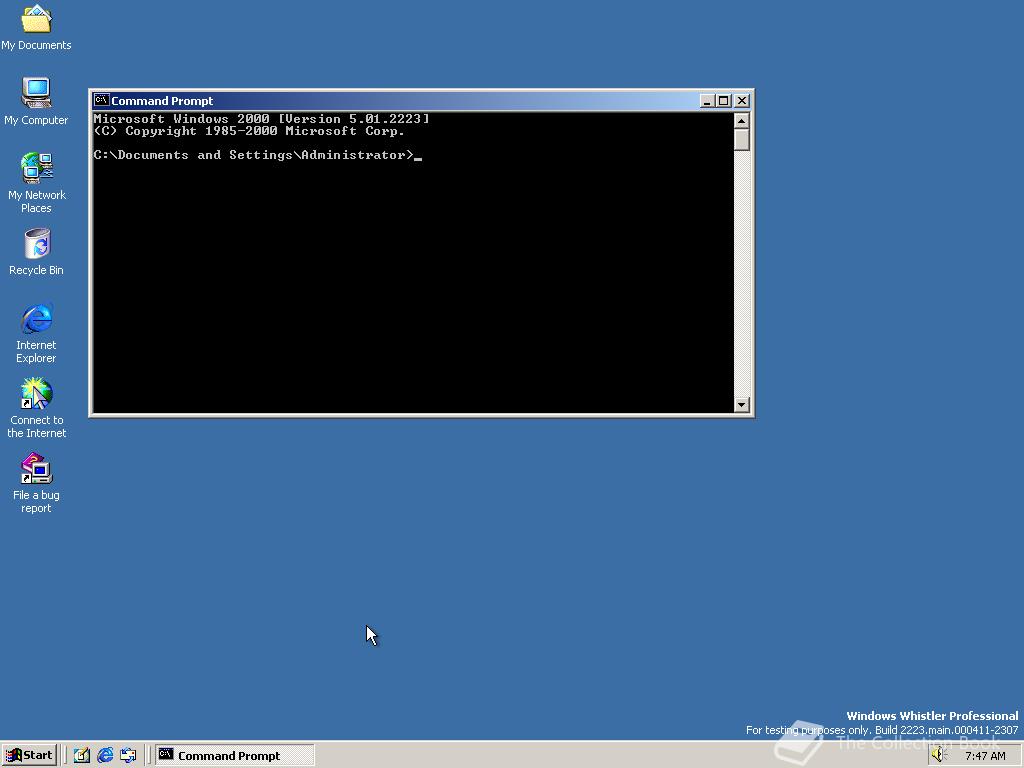Select the Internet Explorer desktop icon

(x=36, y=332)
